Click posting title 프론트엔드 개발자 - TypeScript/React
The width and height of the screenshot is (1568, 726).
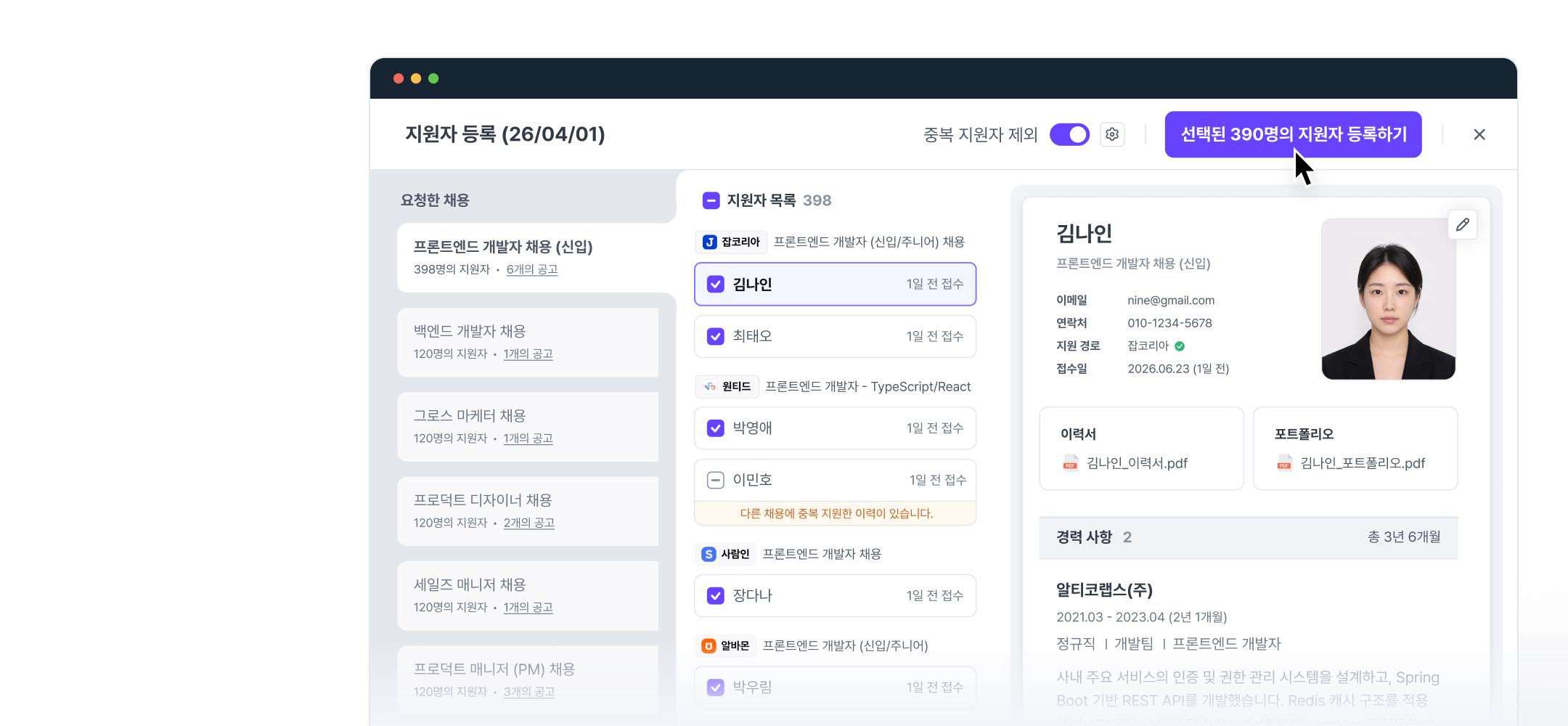[868, 387]
